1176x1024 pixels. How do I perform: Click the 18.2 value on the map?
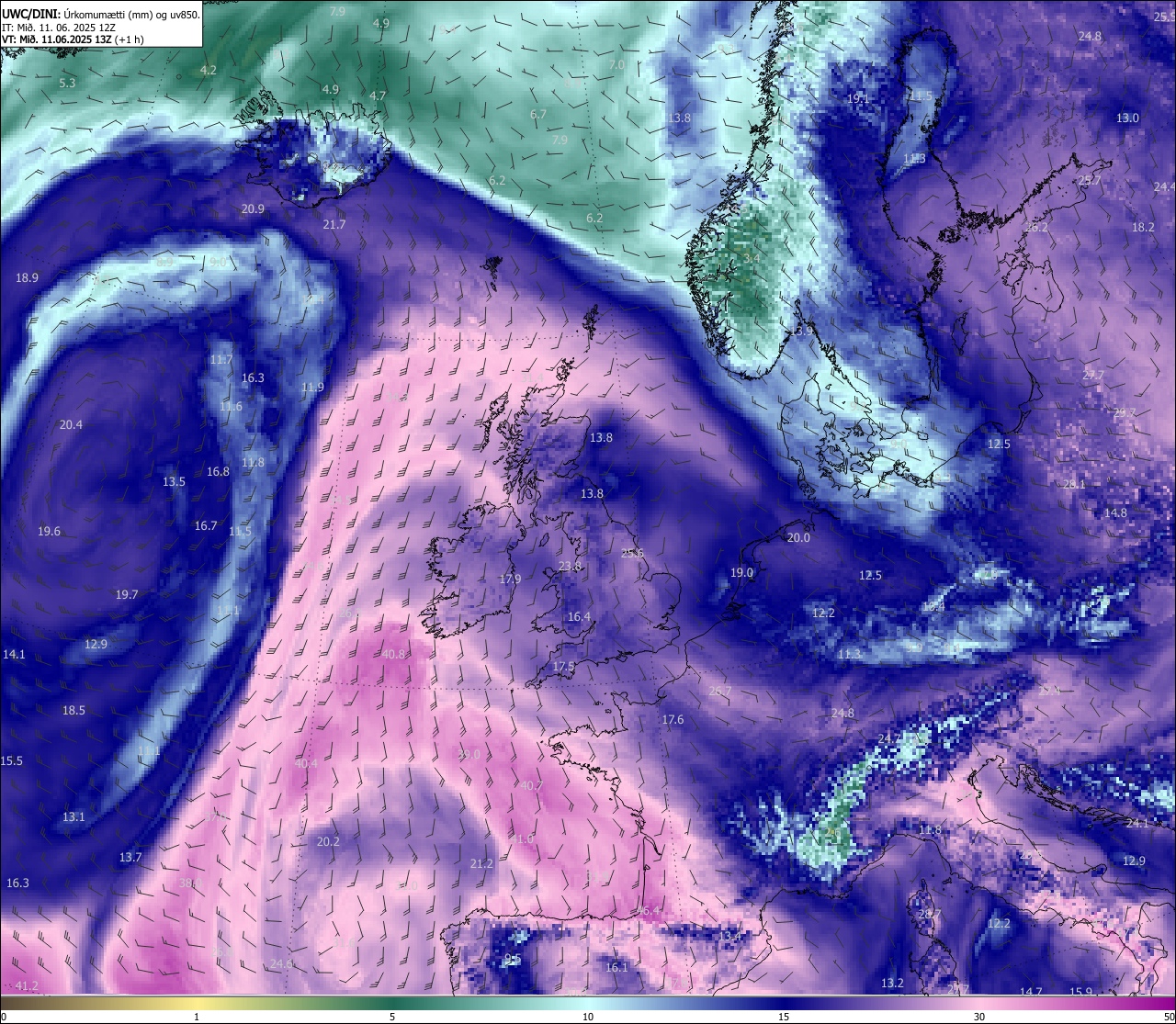pos(1143,227)
